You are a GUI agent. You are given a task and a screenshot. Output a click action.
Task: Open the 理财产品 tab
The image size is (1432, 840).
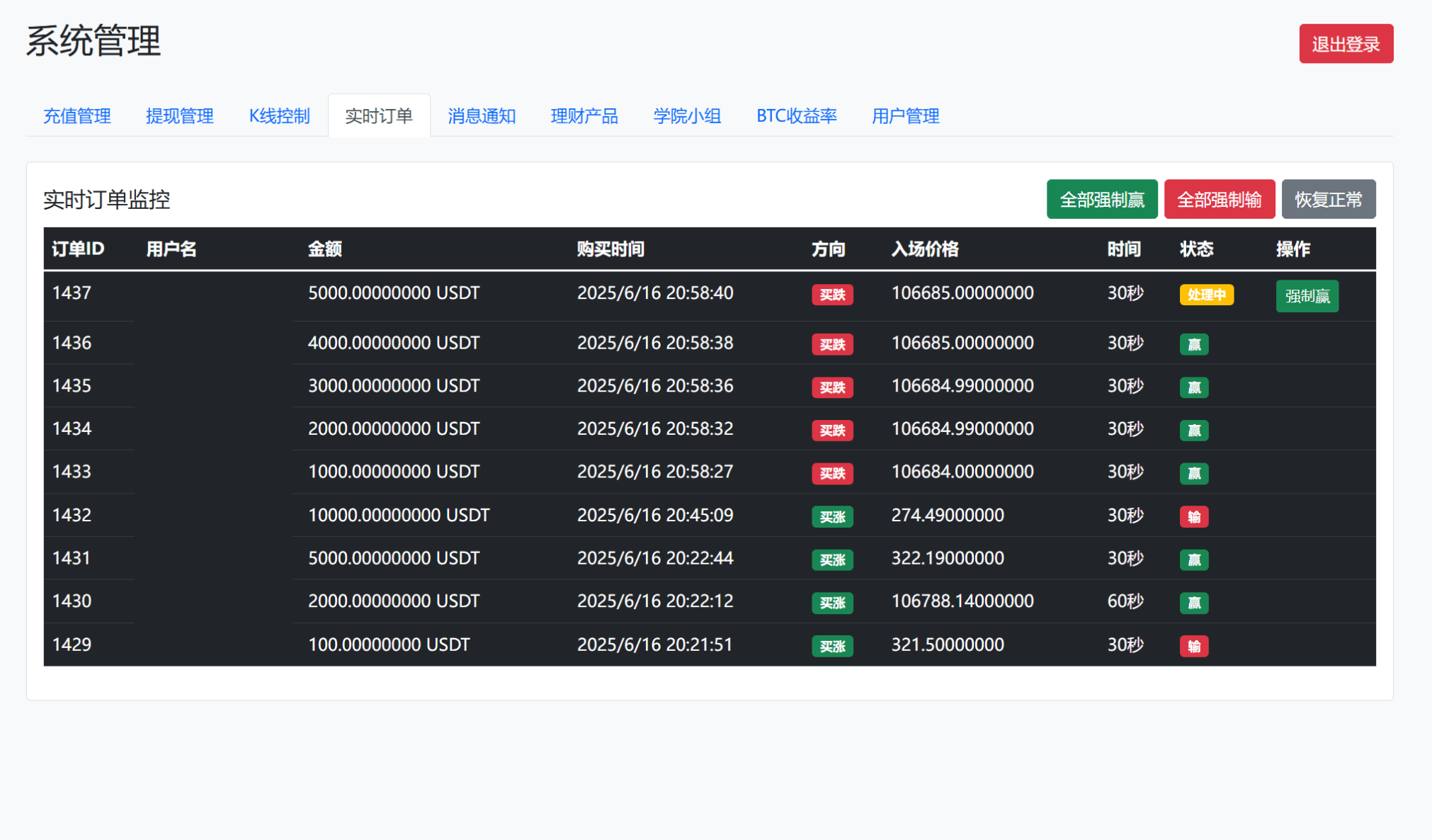pyautogui.click(x=584, y=116)
